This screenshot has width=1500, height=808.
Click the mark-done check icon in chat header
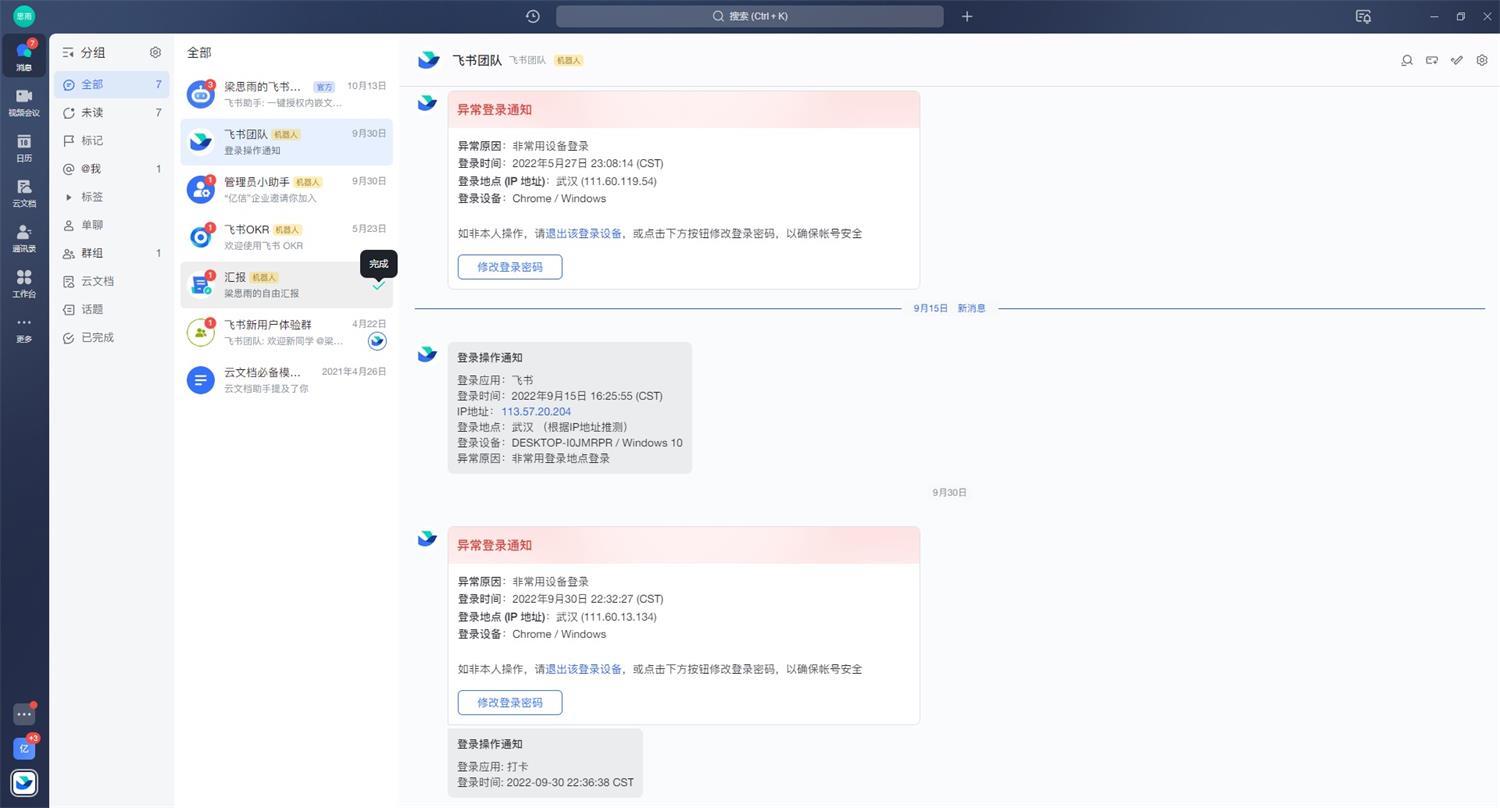tap(1457, 60)
